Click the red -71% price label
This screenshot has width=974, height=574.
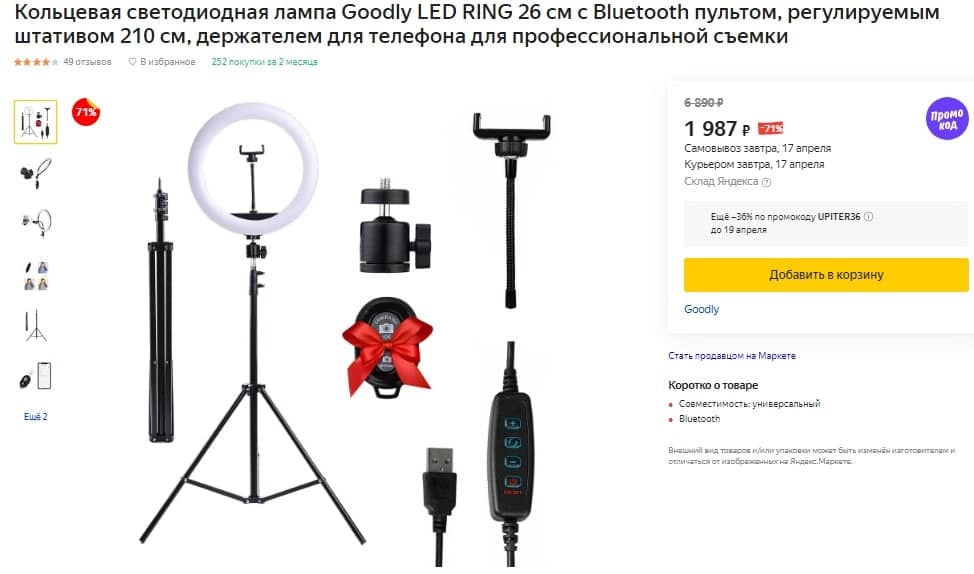pos(771,129)
